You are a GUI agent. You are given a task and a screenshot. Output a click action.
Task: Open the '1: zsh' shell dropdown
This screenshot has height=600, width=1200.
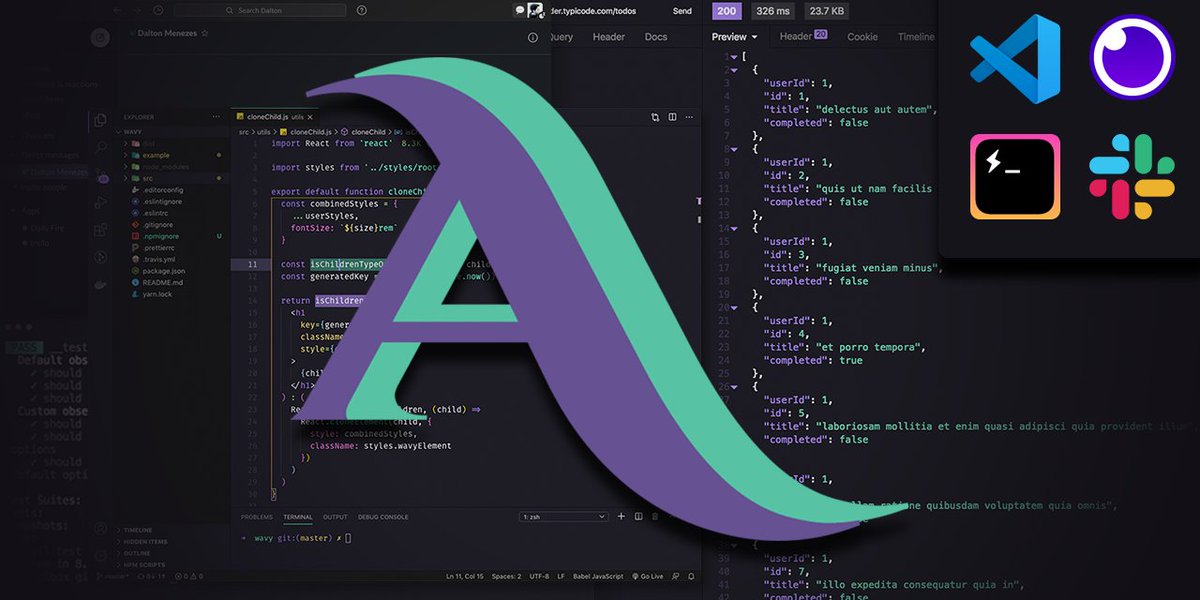tap(563, 517)
